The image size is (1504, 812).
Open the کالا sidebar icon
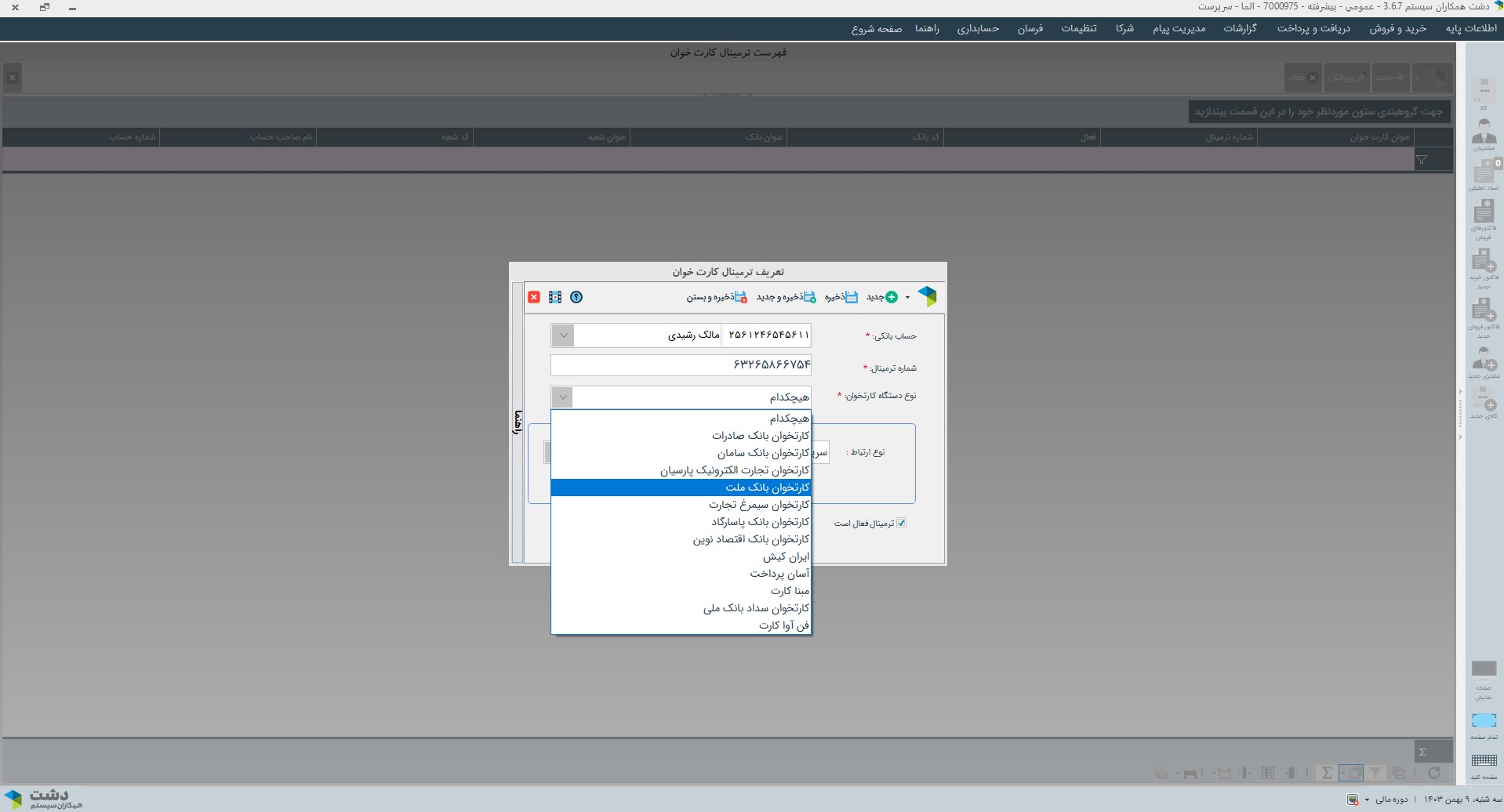pos(1483,94)
